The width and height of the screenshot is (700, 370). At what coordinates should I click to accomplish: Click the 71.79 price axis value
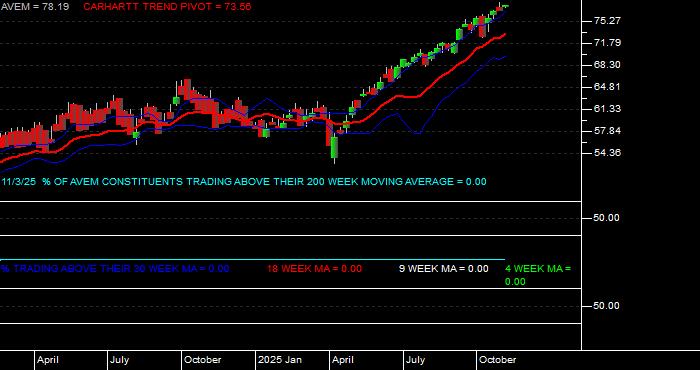[x=608, y=43]
